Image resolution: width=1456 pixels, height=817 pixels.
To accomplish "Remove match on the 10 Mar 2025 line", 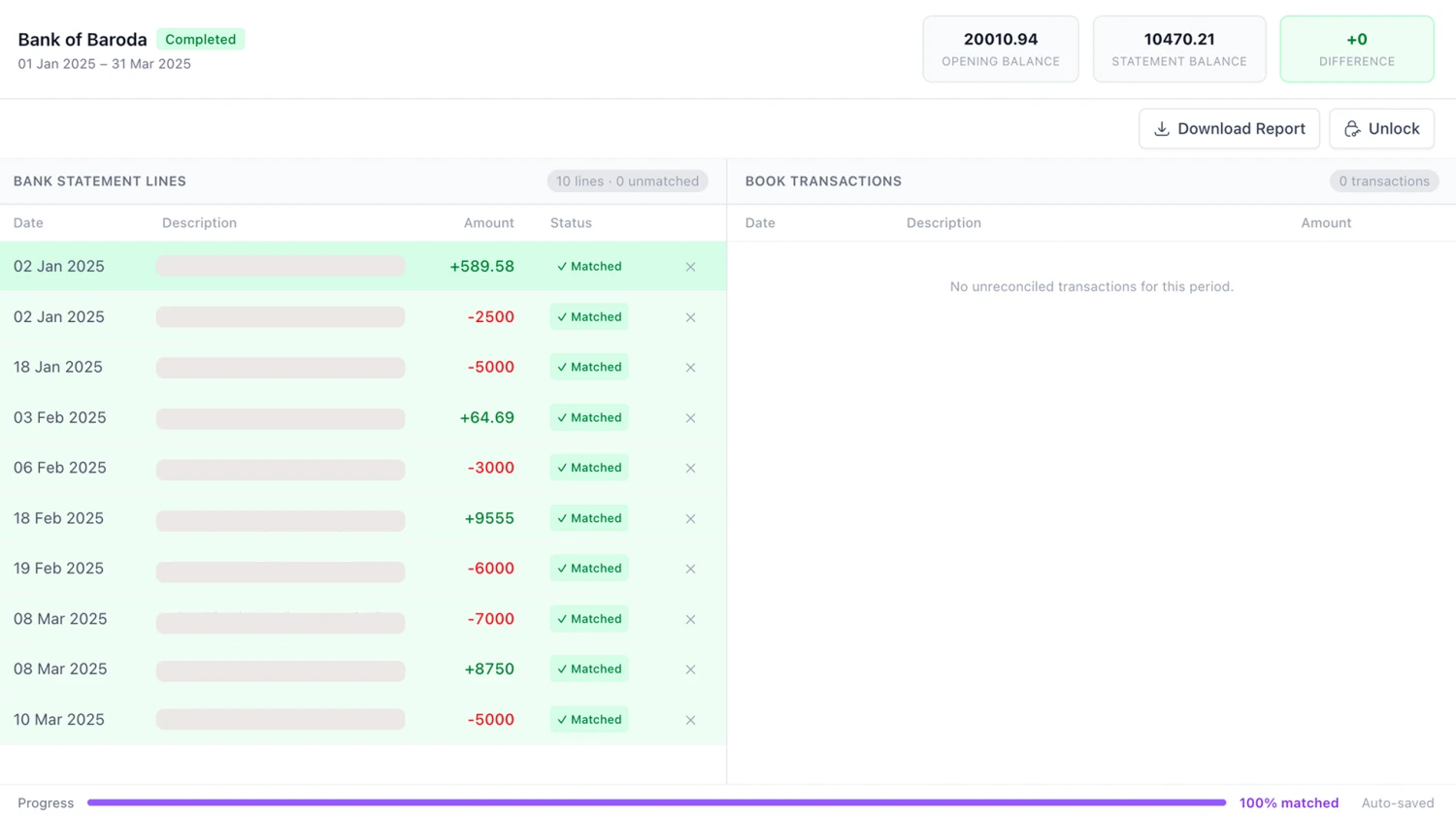I will 690,720.
